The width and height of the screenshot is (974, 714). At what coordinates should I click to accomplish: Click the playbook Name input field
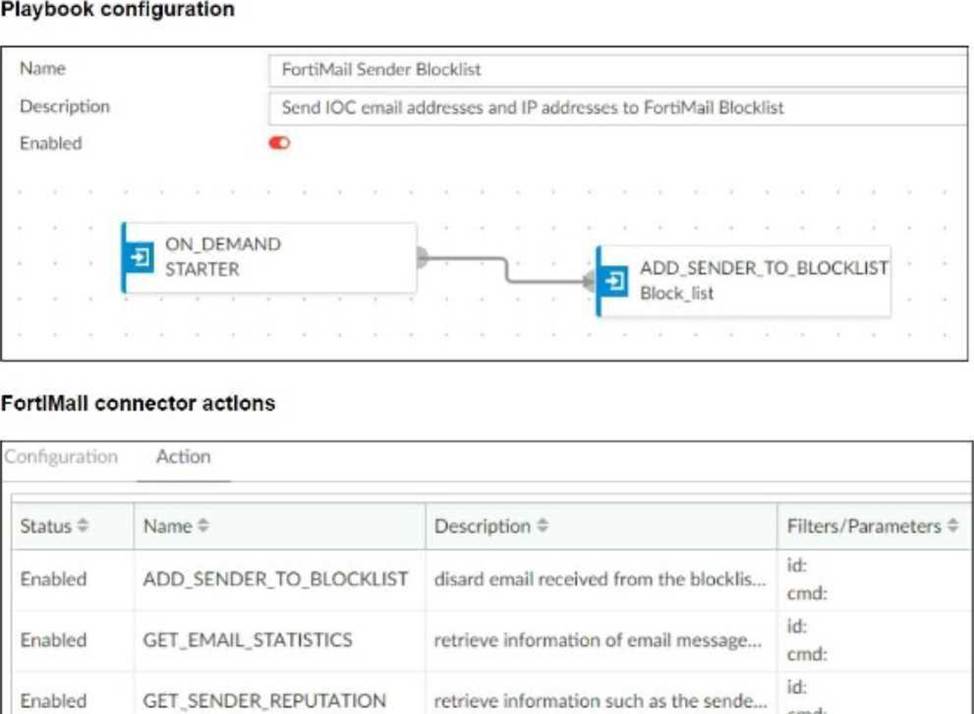point(615,70)
